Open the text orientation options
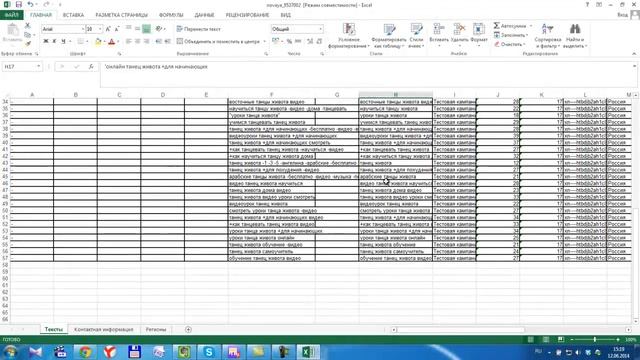The image size is (640, 360). pos(160,29)
